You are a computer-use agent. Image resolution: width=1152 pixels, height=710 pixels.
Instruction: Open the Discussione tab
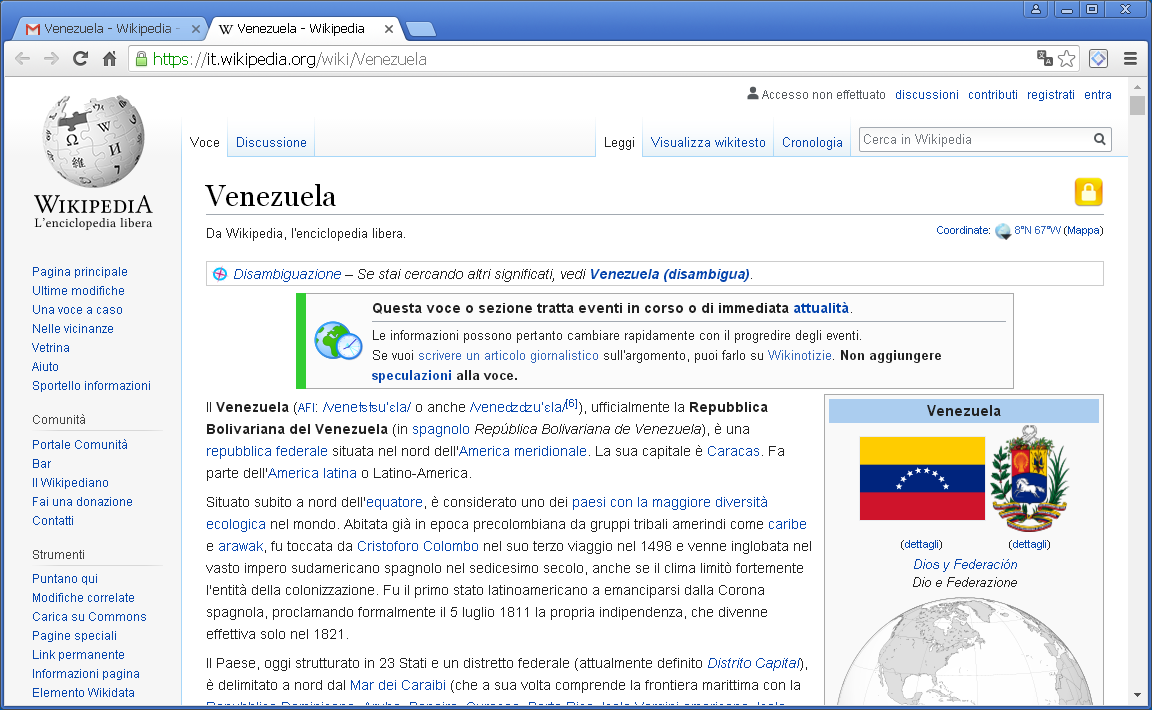pyautogui.click(x=271, y=143)
